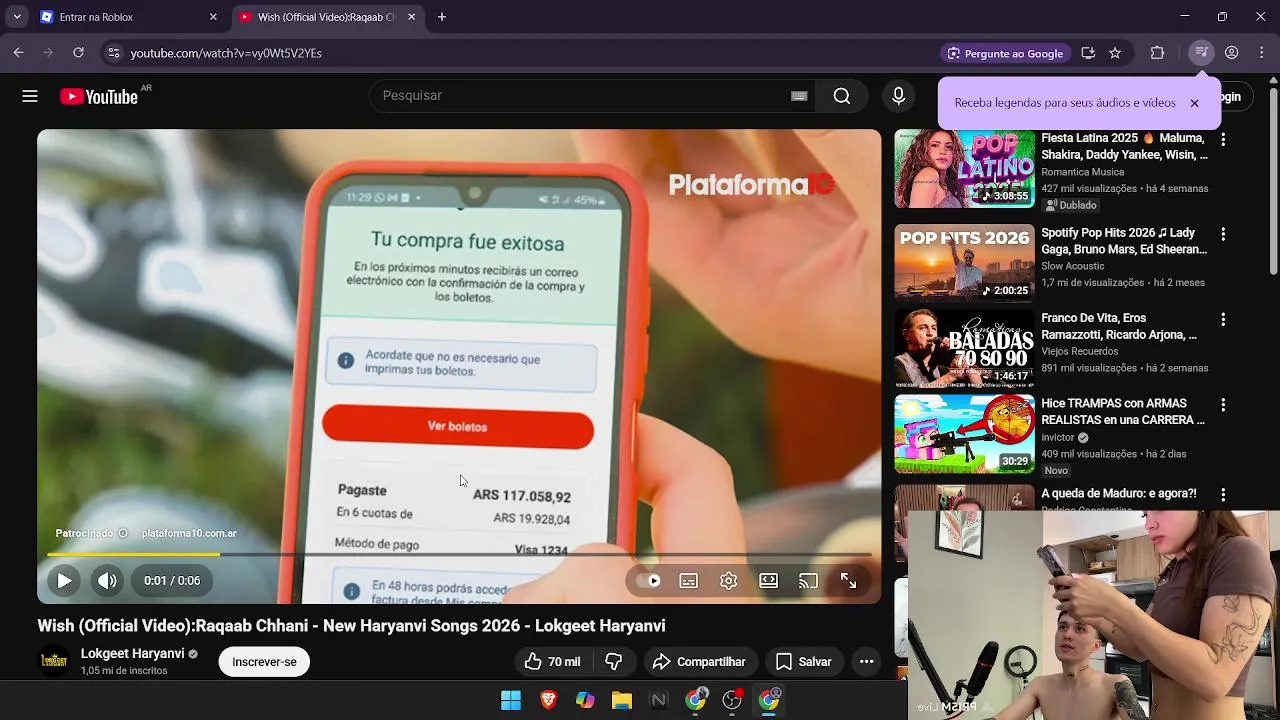Viewport: 1280px width, 720px height.
Task: Visit the plataforma10.com.ar sponsor link
Action: point(189,533)
